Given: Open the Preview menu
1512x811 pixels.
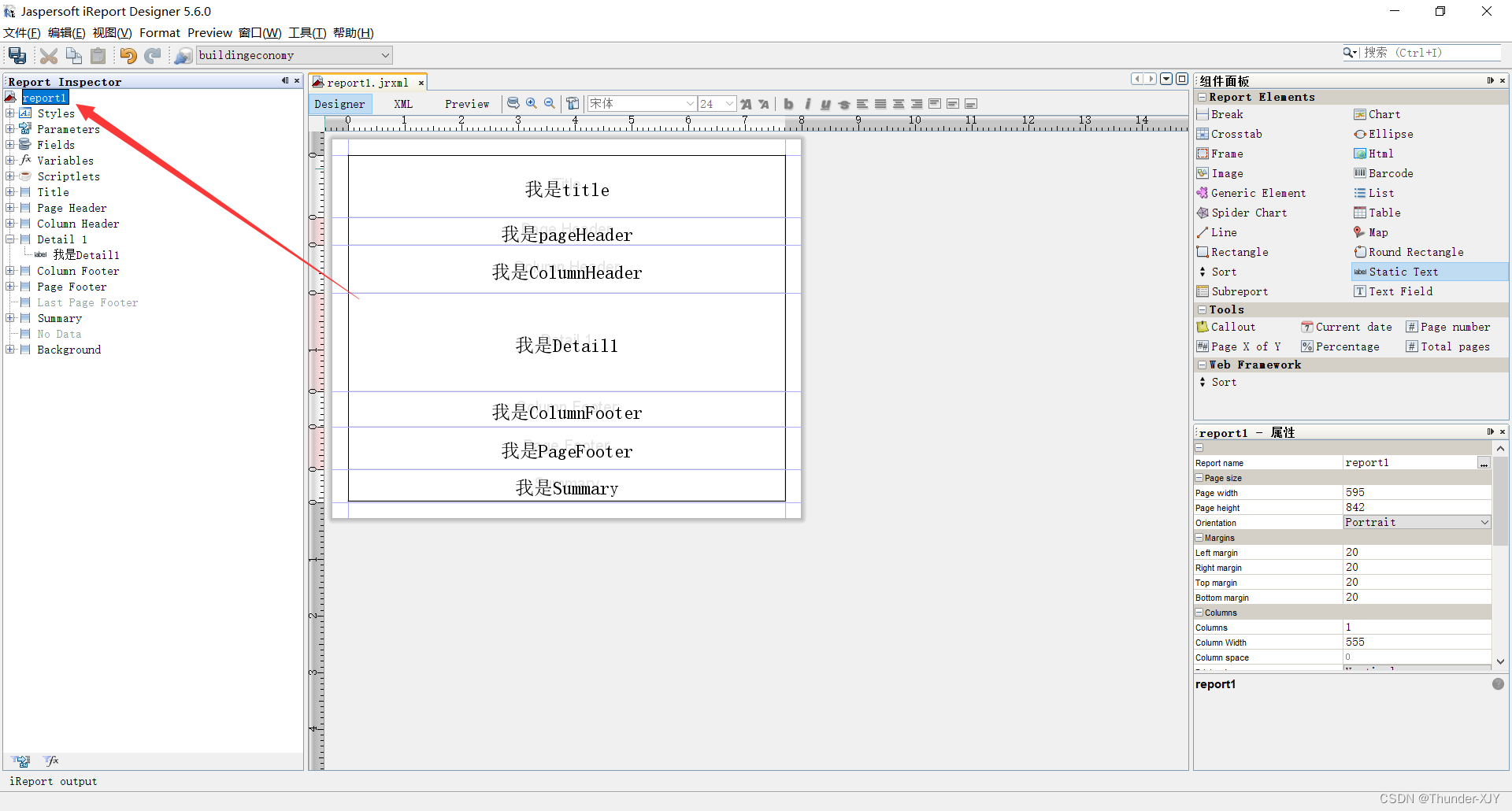Looking at the screenshot, I should tap(209, 33).
